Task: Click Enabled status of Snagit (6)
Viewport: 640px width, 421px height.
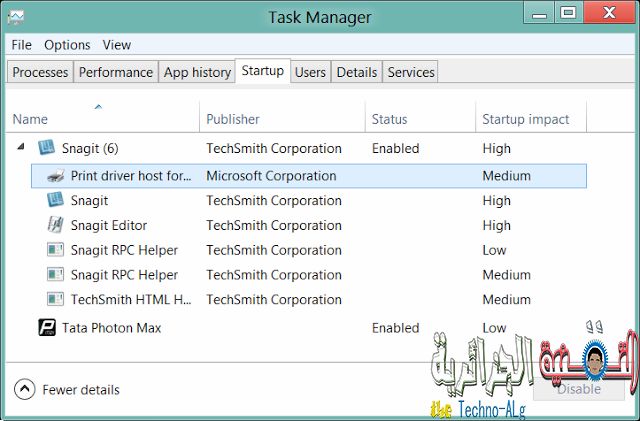Action: click(x=395, y=148)
